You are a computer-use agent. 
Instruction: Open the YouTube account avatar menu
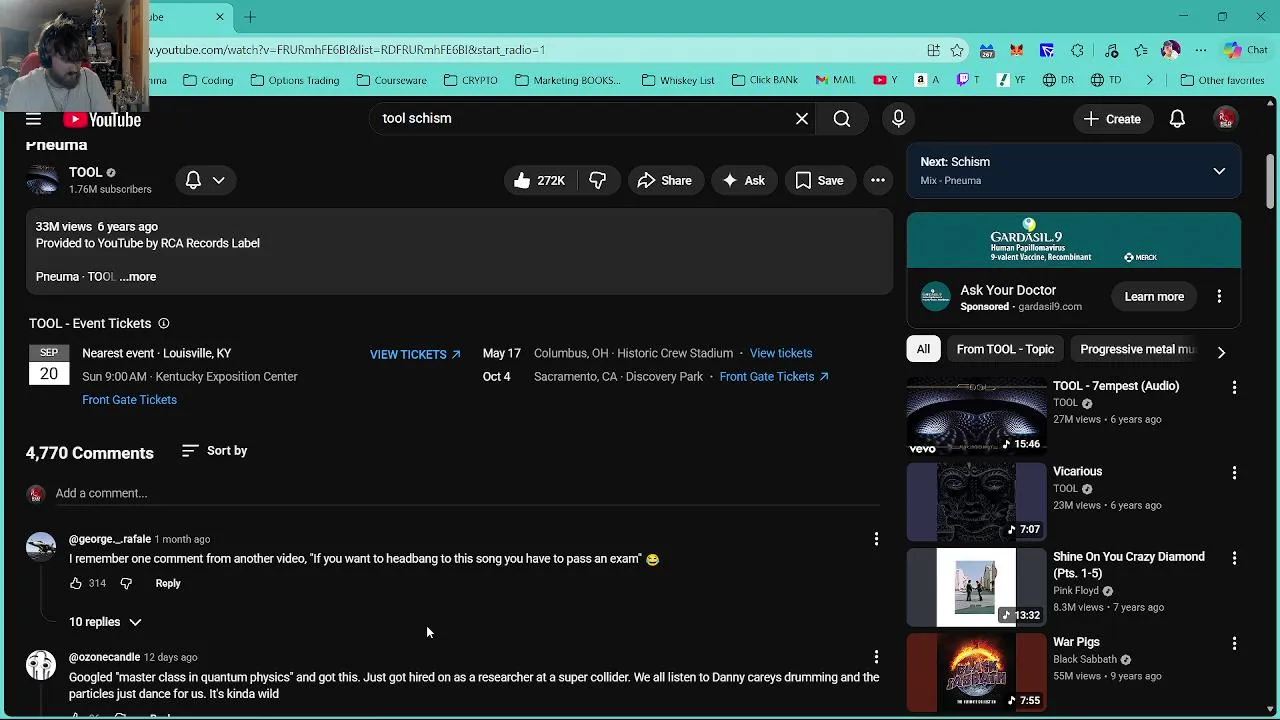click(x=1226, y=119)
